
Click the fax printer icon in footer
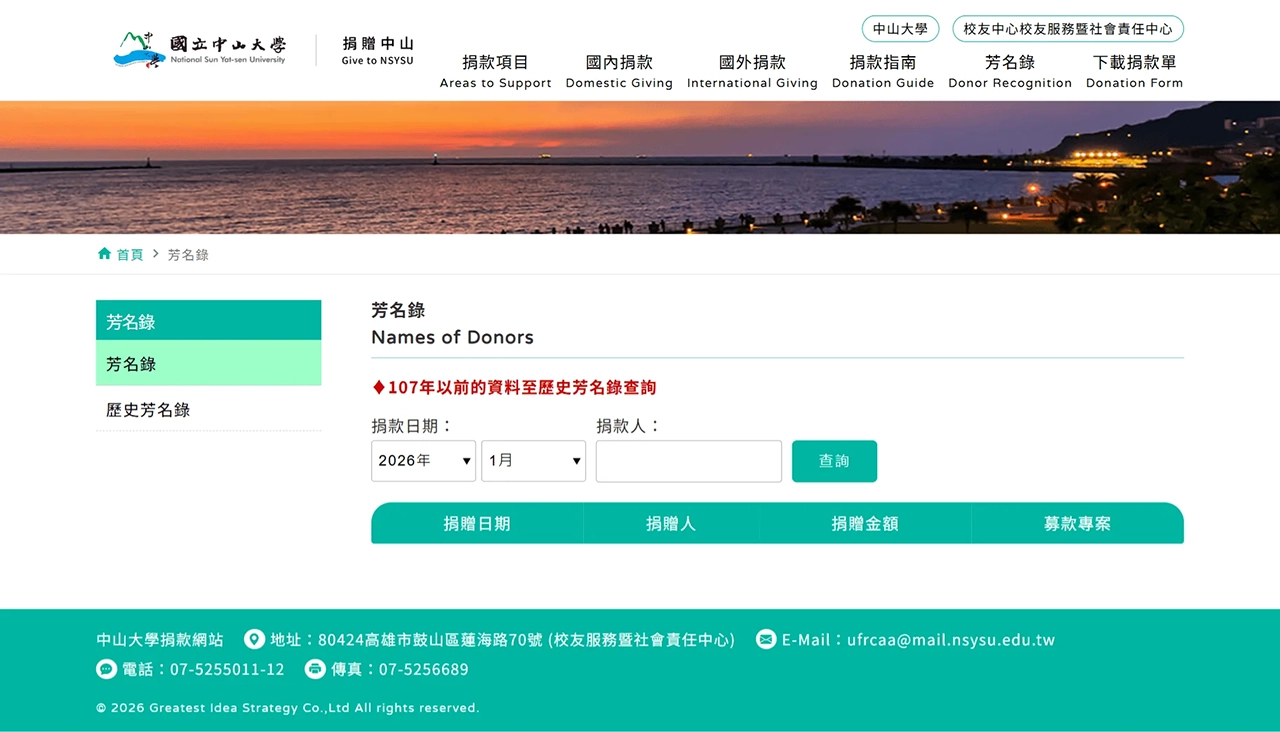(315, 669)
